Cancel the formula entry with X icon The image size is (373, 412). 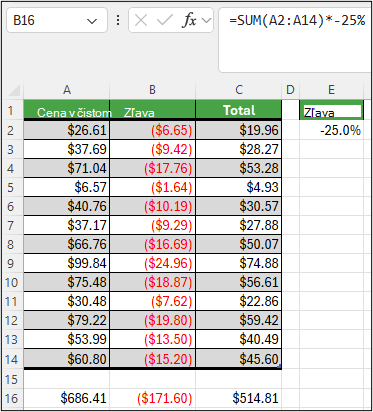coord(141,21)
